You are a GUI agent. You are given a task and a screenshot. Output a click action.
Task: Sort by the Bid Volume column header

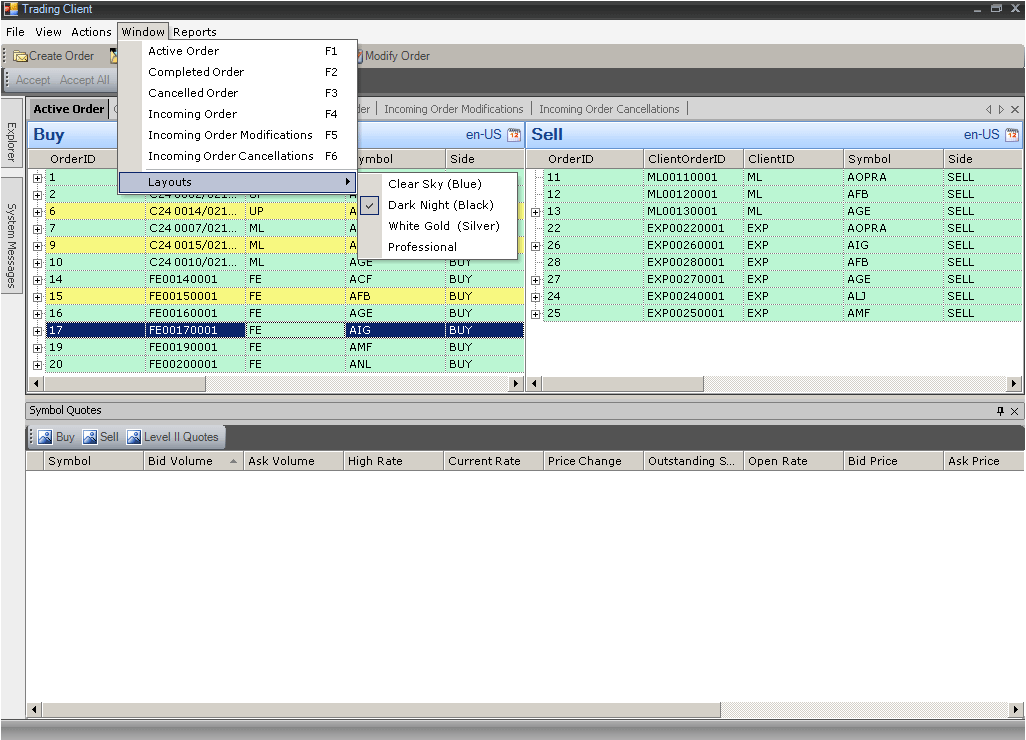[x=180, y=461]
